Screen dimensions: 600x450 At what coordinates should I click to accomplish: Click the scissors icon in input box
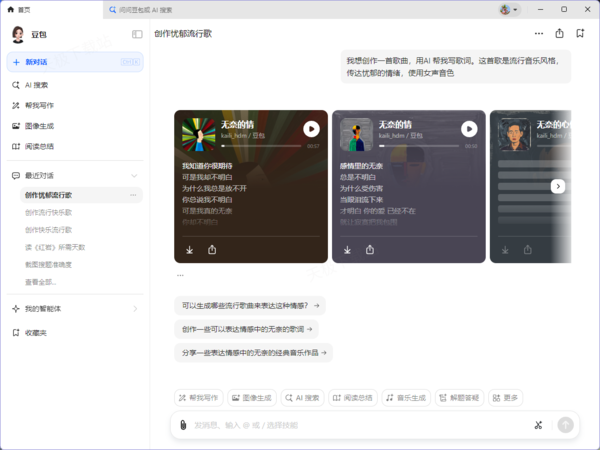(538, 425)
